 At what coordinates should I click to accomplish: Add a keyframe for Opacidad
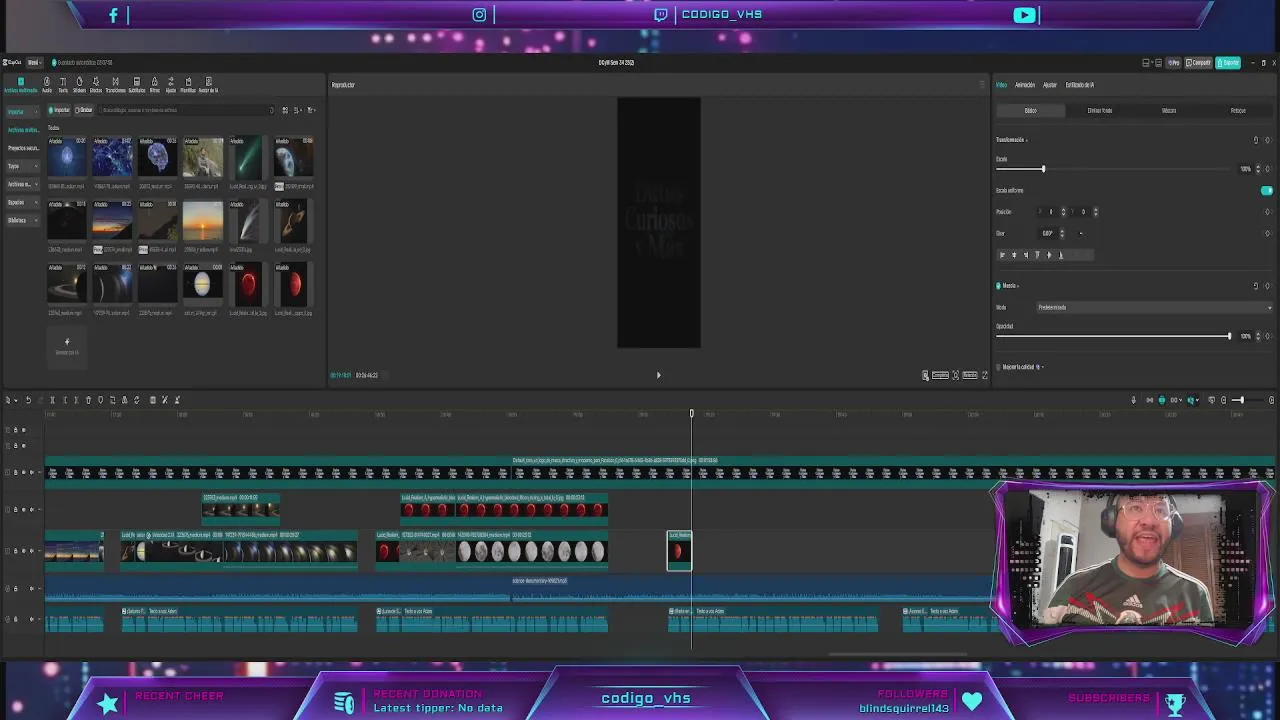(x=1268, y=336)
